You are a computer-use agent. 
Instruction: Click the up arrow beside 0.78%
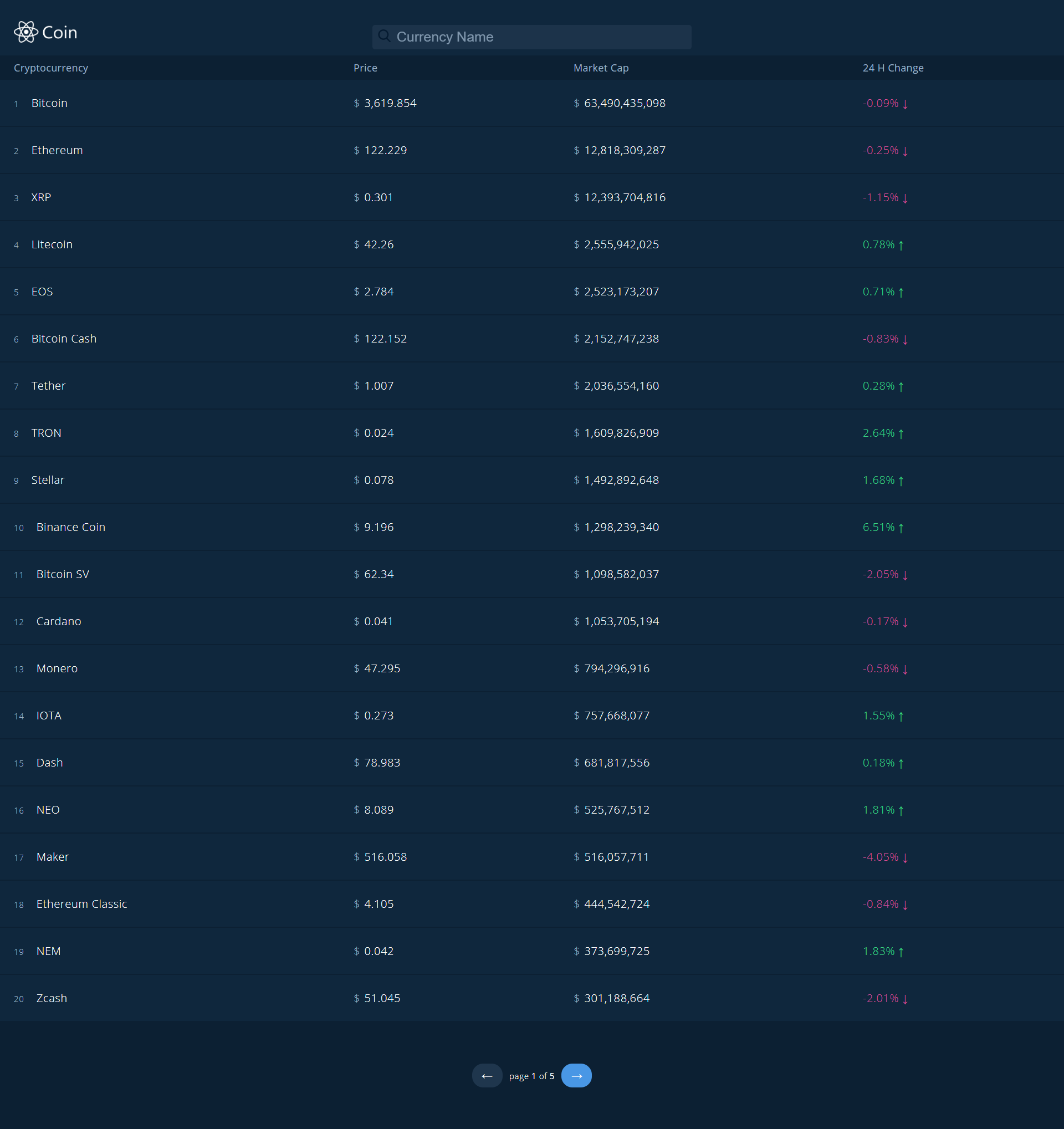pyautogui.click(x=901, y=246)
